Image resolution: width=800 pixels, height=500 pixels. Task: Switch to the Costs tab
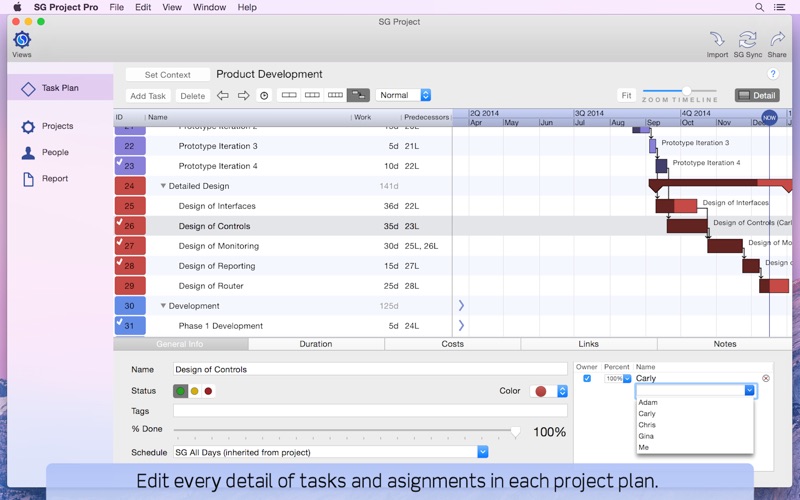click(453, 344)
